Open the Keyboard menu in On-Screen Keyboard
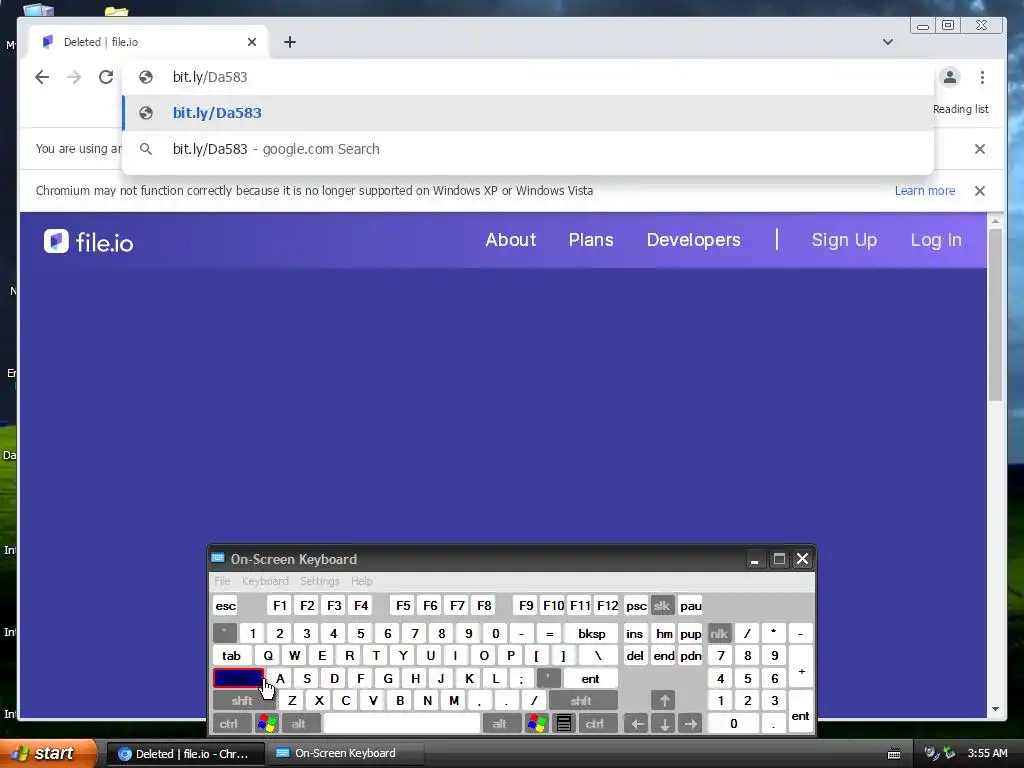Screen dimensions: 1024x768 point(264,581)
